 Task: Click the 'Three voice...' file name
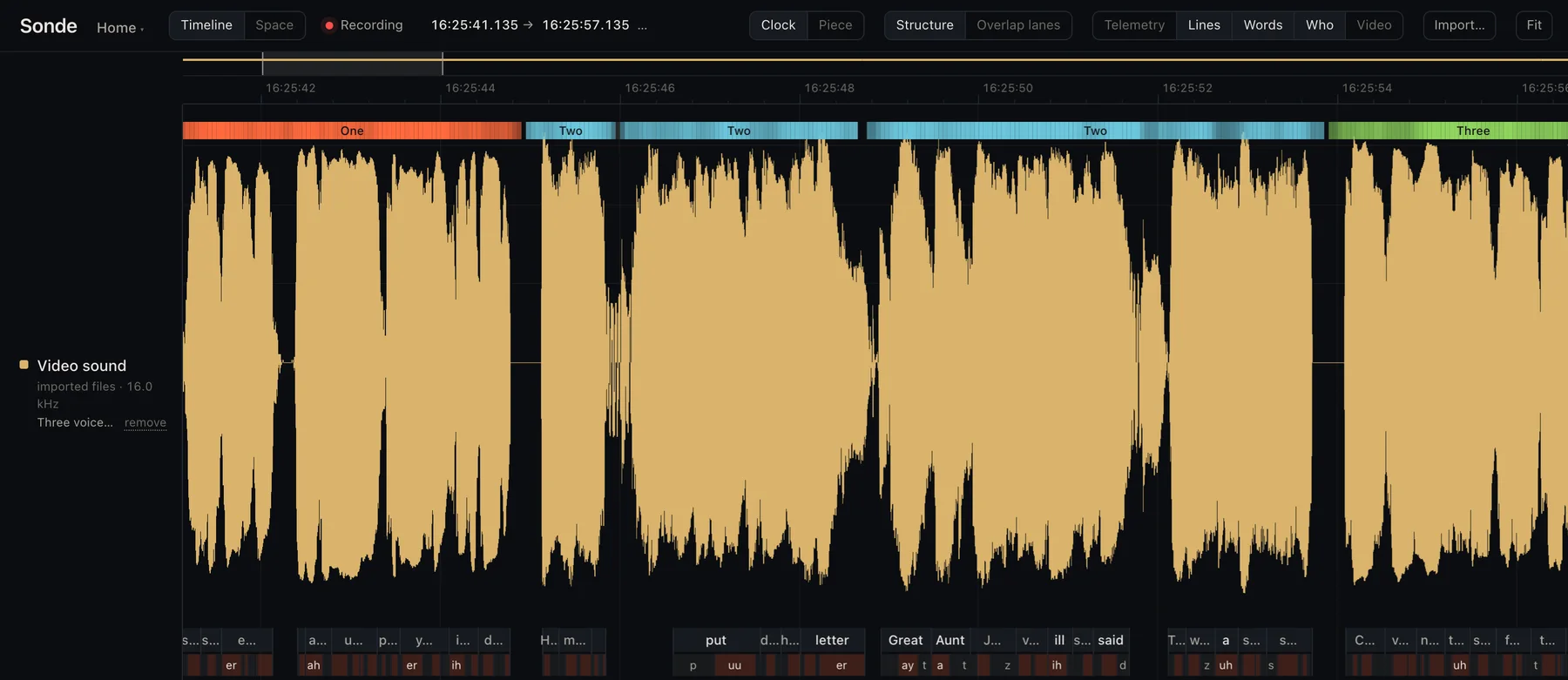tap(75, 422)
